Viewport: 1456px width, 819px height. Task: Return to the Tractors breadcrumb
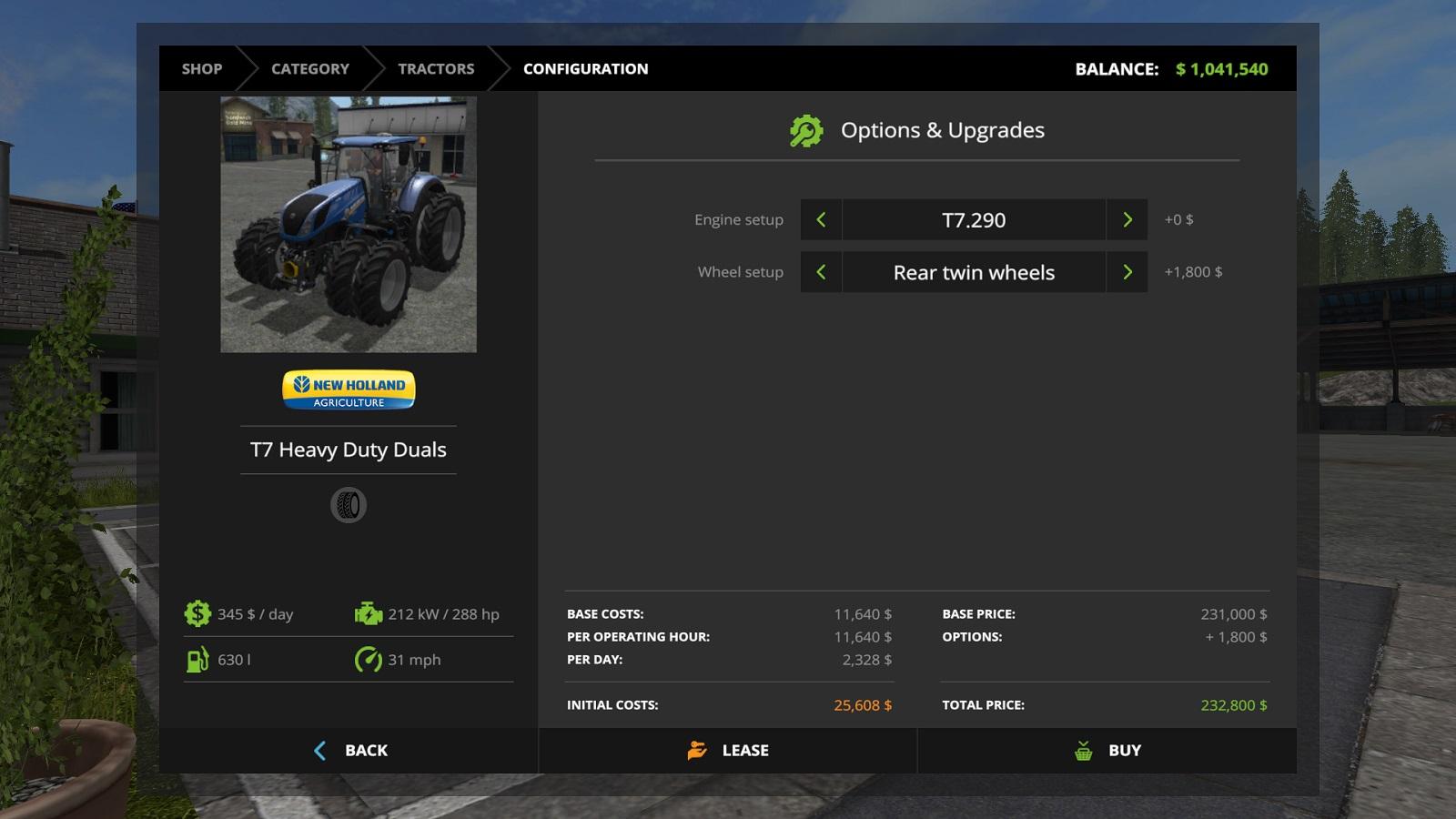pyautogui.click(x=436, y=69)
